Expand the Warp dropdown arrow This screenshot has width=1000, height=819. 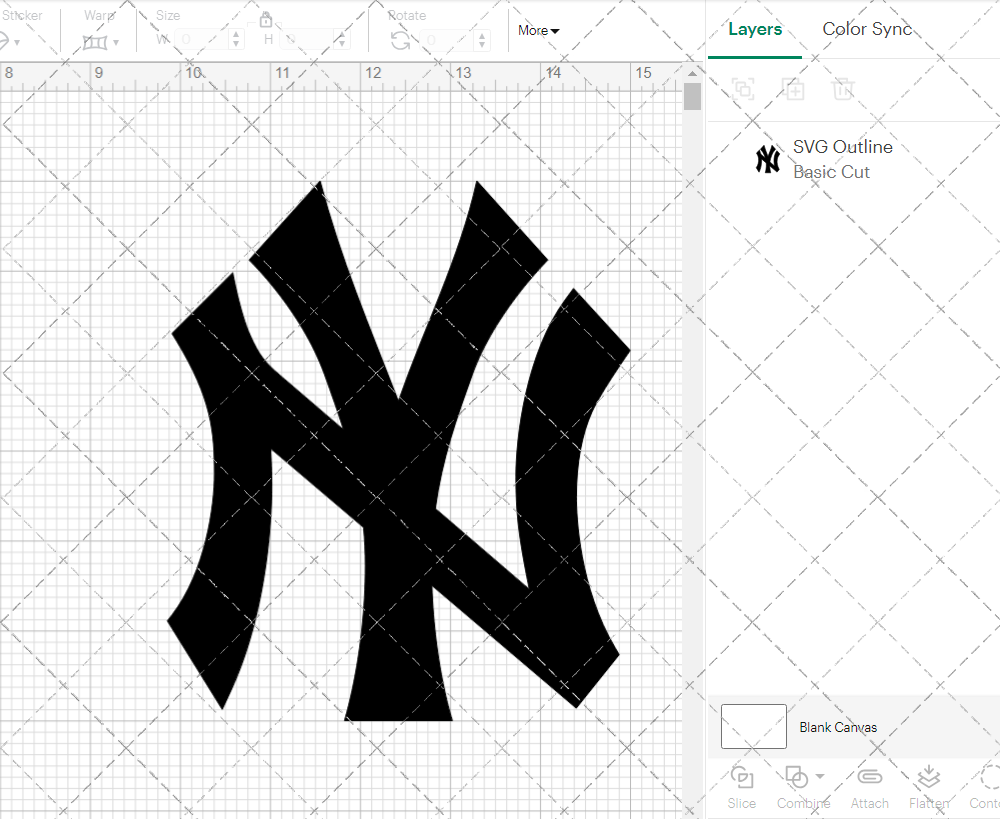tap(116, 43)
